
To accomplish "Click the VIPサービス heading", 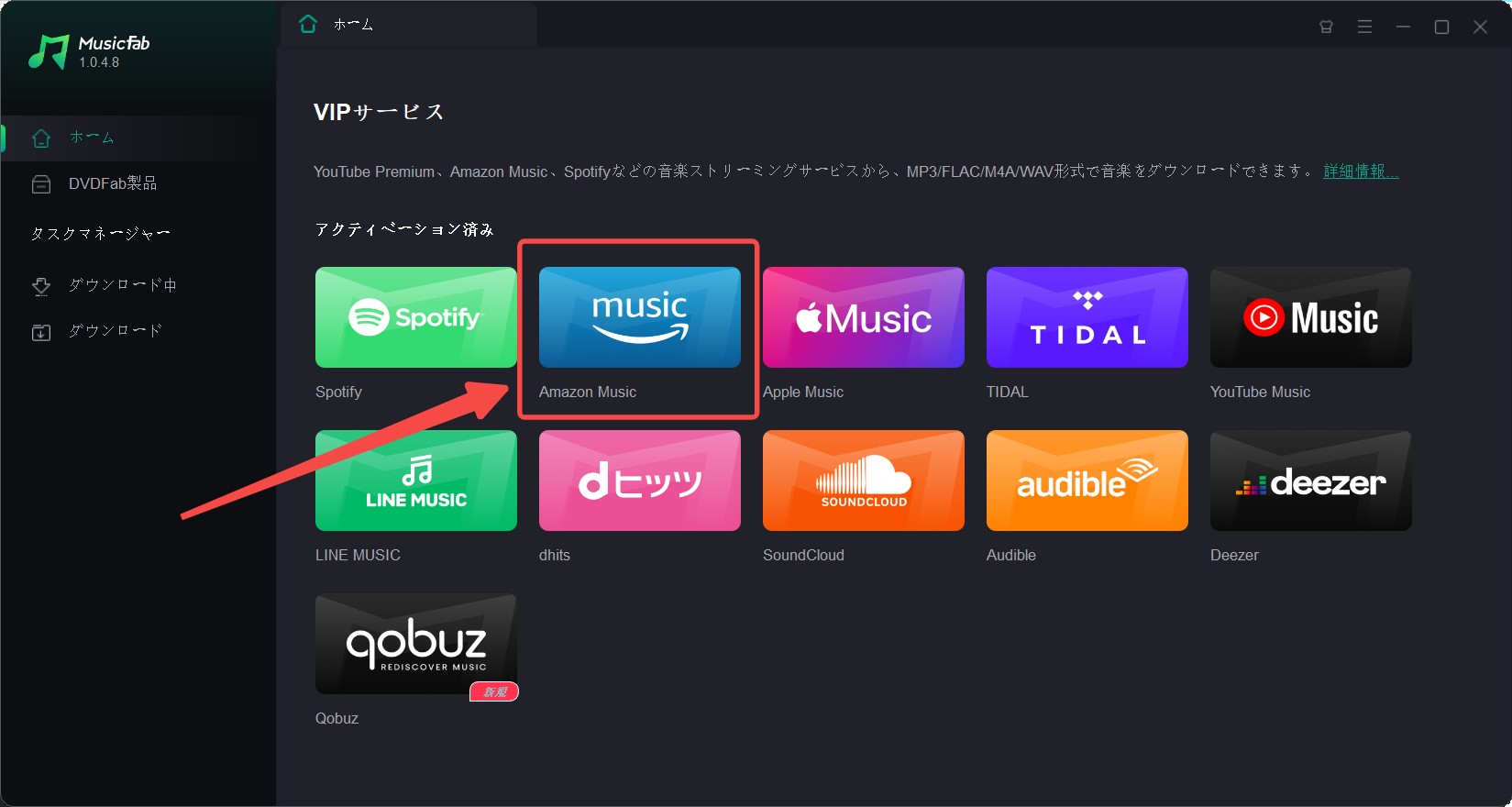I will tap(379, 112).
